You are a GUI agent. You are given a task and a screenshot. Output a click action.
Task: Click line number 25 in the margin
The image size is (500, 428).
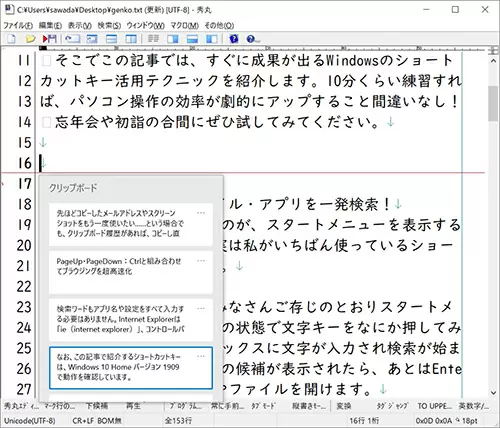coord(24,348)
